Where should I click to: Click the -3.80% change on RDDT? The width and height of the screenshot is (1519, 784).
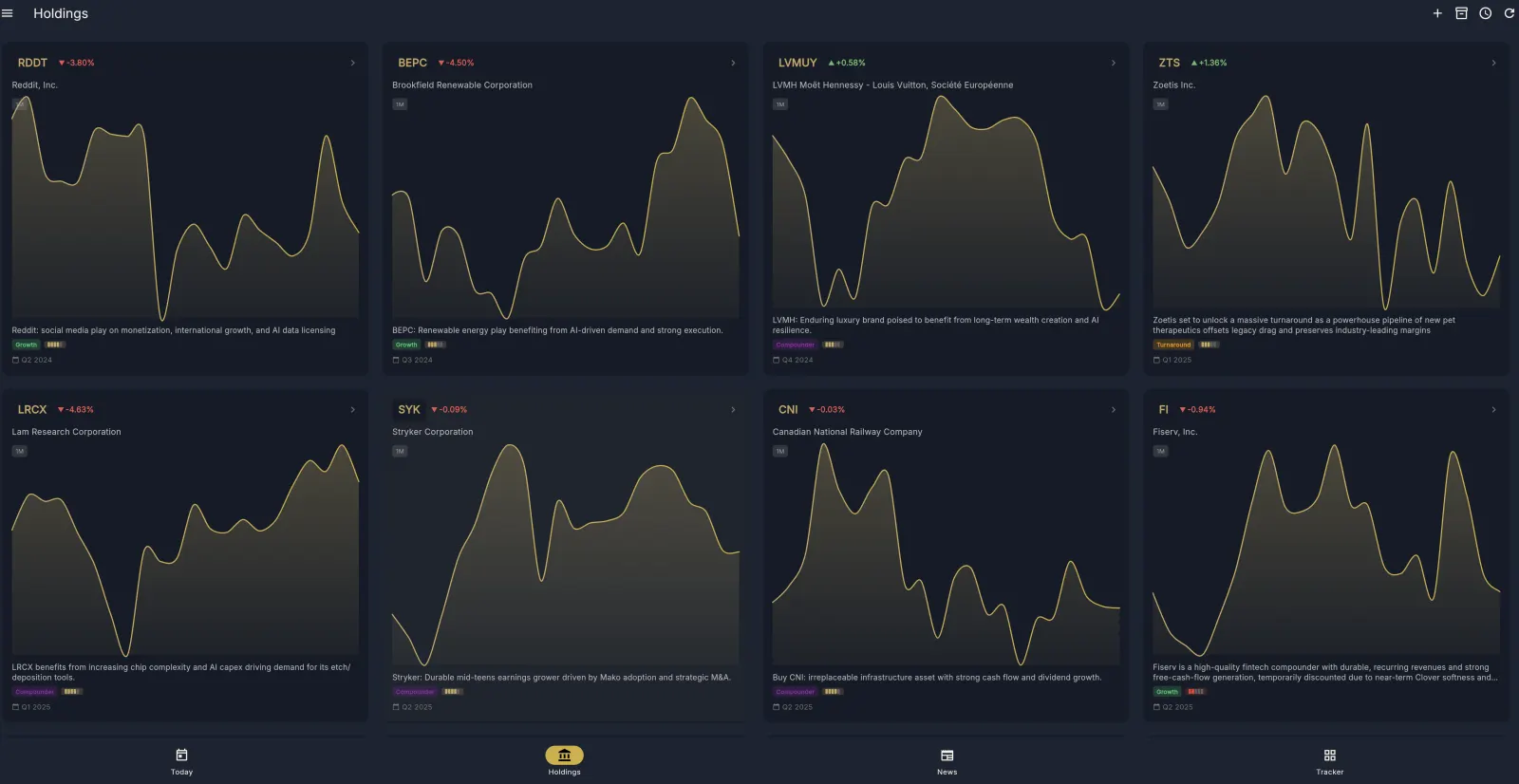point(77,63)
